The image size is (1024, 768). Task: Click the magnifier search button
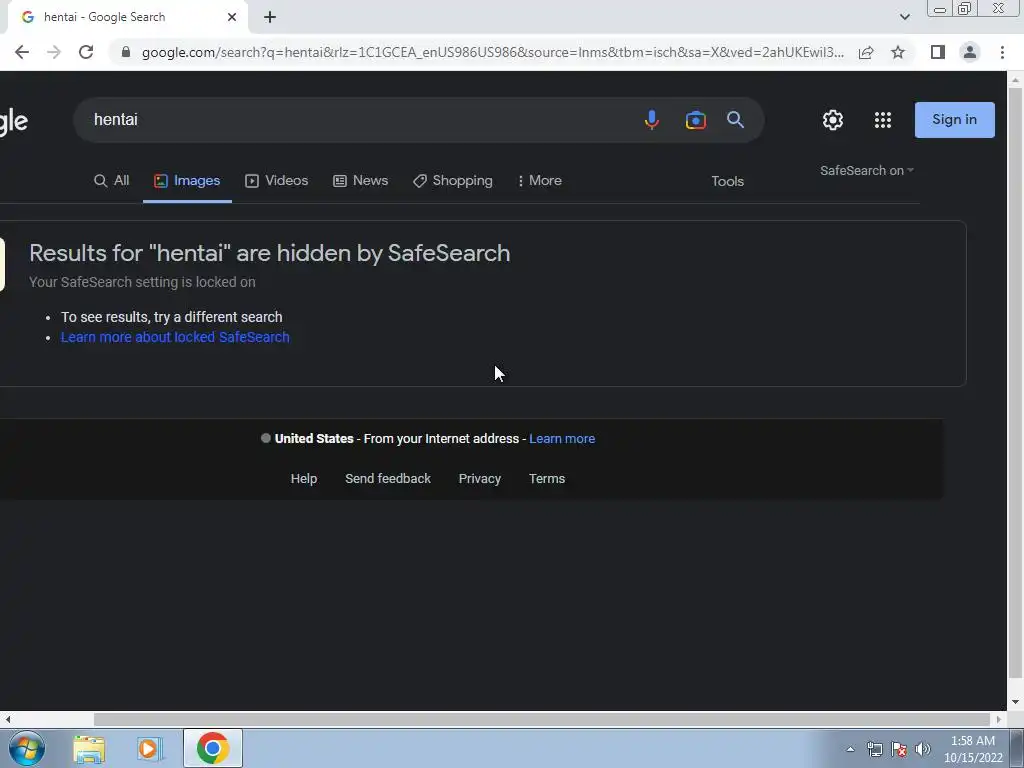pyautogui.click(x=735, y=120)
